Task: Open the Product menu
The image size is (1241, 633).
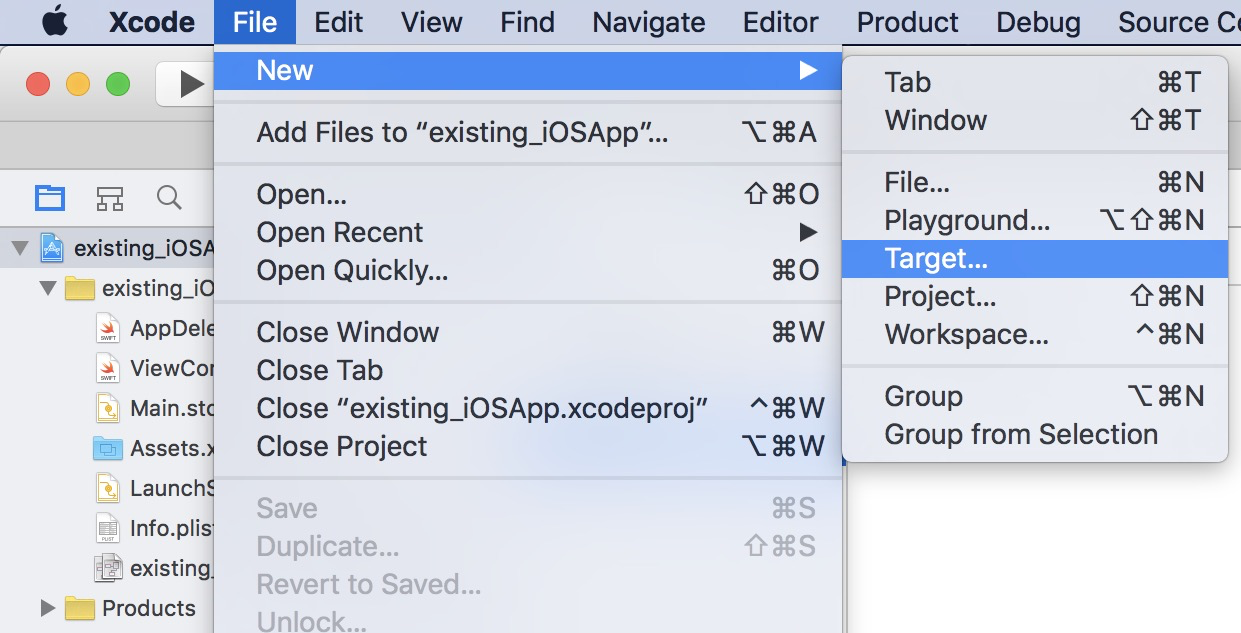Action: click(x=908, y=22)
